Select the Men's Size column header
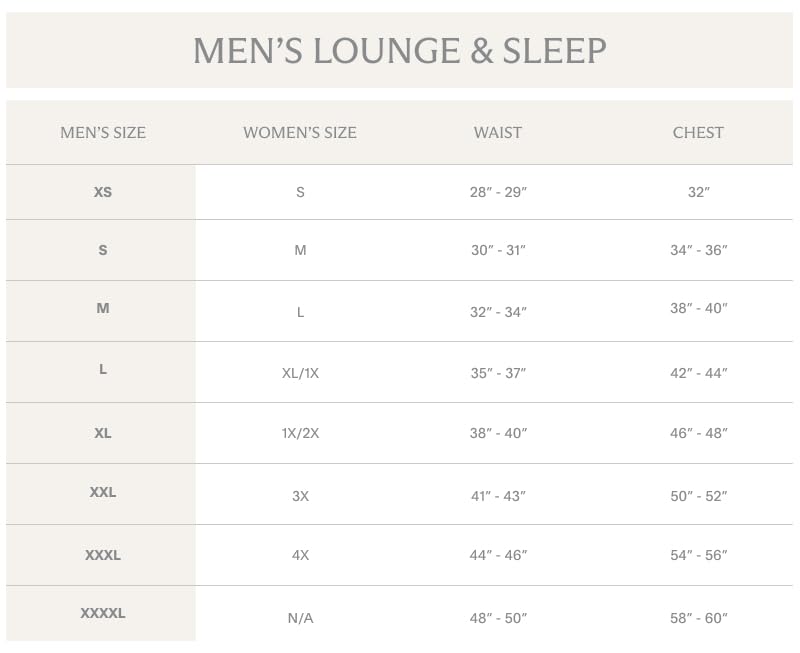 pos(103,132)
